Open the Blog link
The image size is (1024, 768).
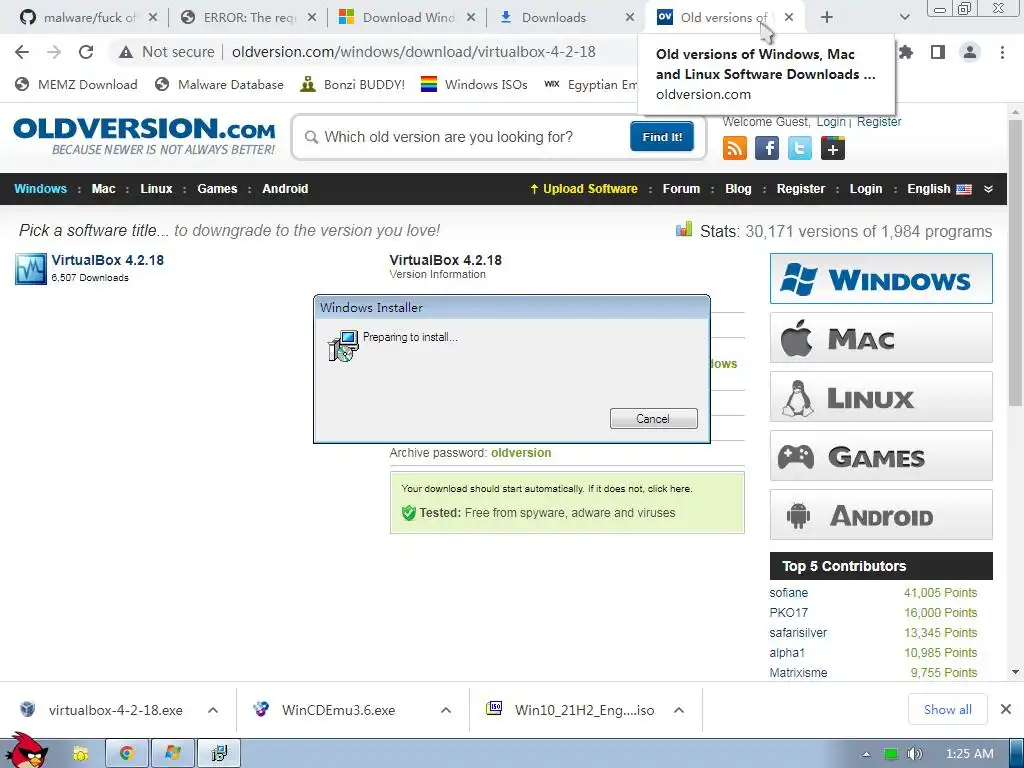pyautogui.click(x=738, y=189)
